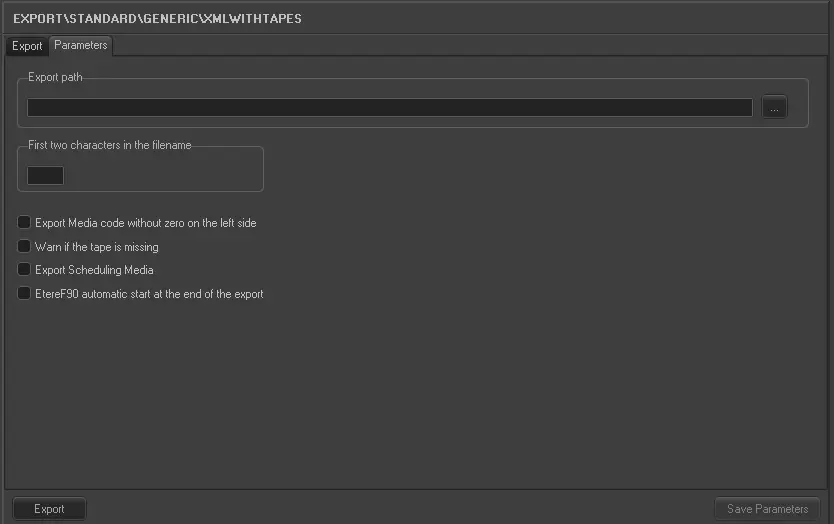This screenshot has width=834, height=524.
Task: Click the 'Warn if the tape is missing' label
Action: [96, 247]
